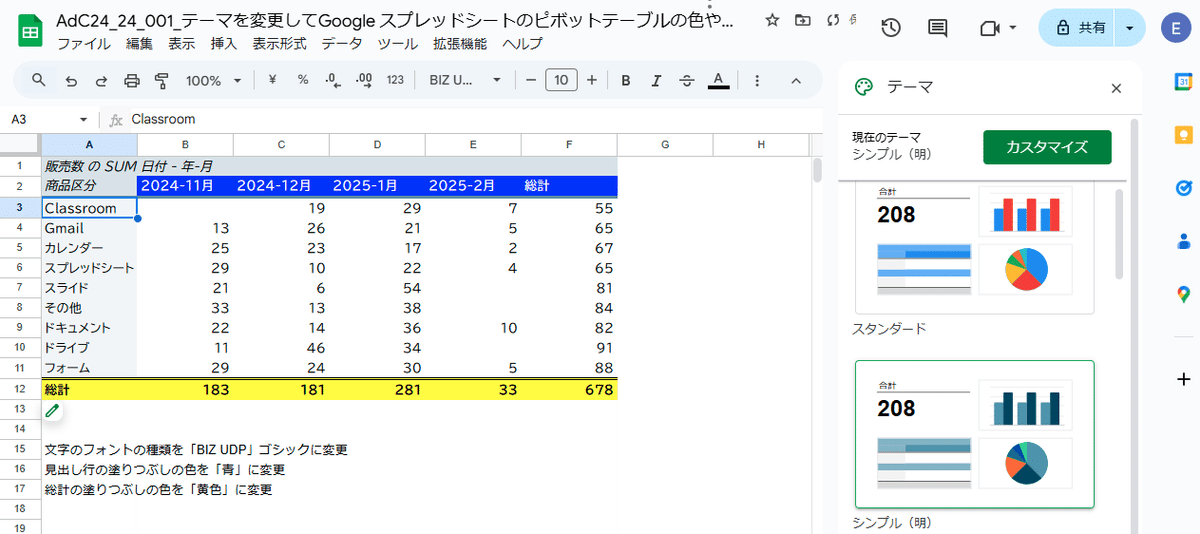Open share options dropdown arrow
This screenshot has width=1200, height=534.
[x=1130, y=29]
